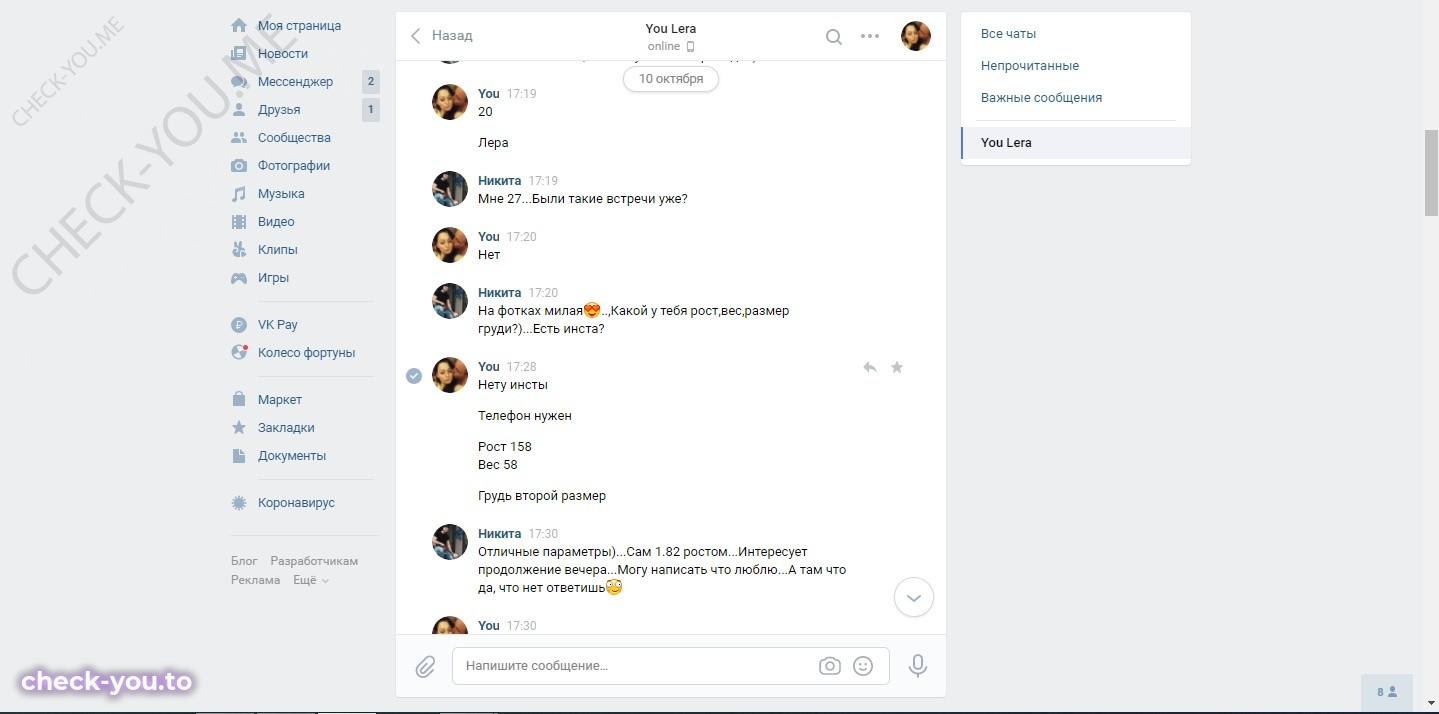Click message text Нету инсты
This screenshot has width=1439, height=714.
(x=513, y=385)
